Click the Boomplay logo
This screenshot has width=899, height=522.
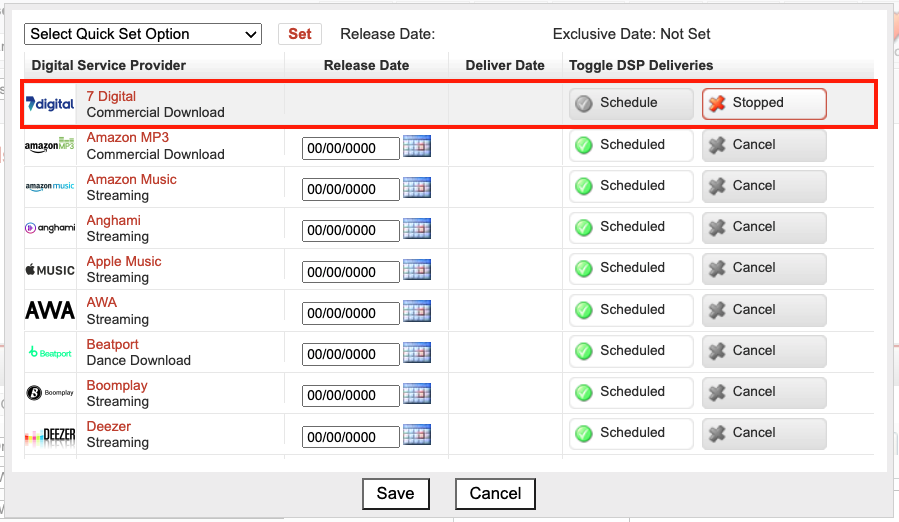[50, 393]
